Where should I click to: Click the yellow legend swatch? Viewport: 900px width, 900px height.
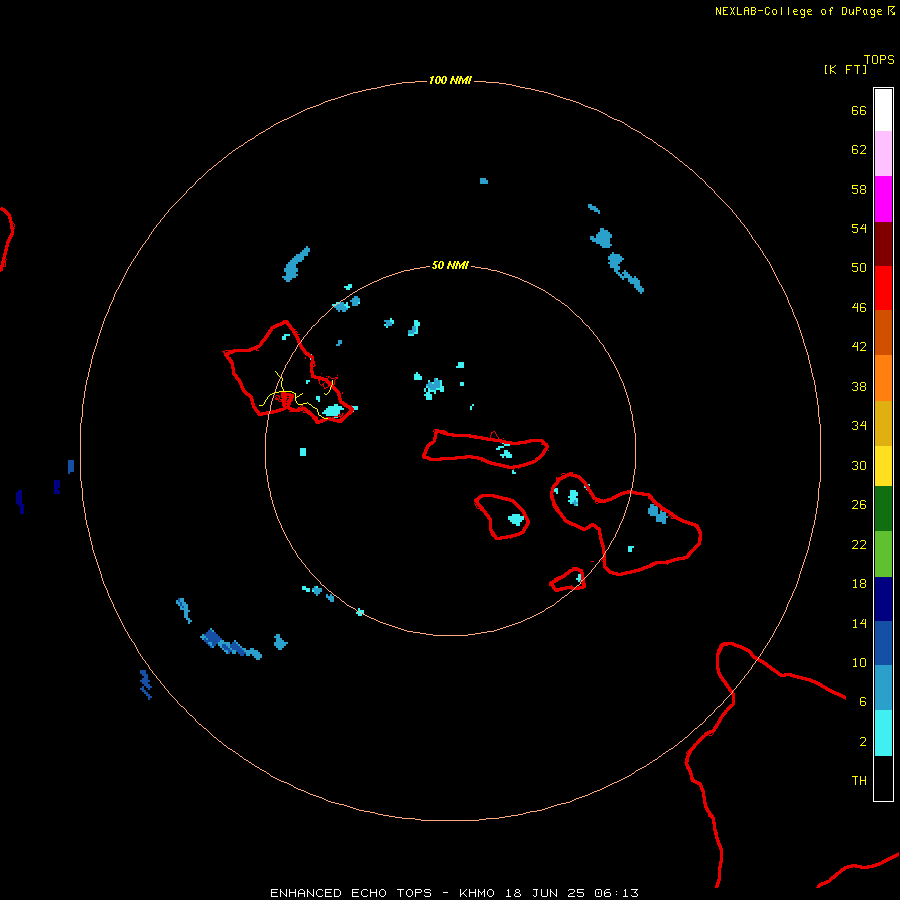(x=883, y=465)
